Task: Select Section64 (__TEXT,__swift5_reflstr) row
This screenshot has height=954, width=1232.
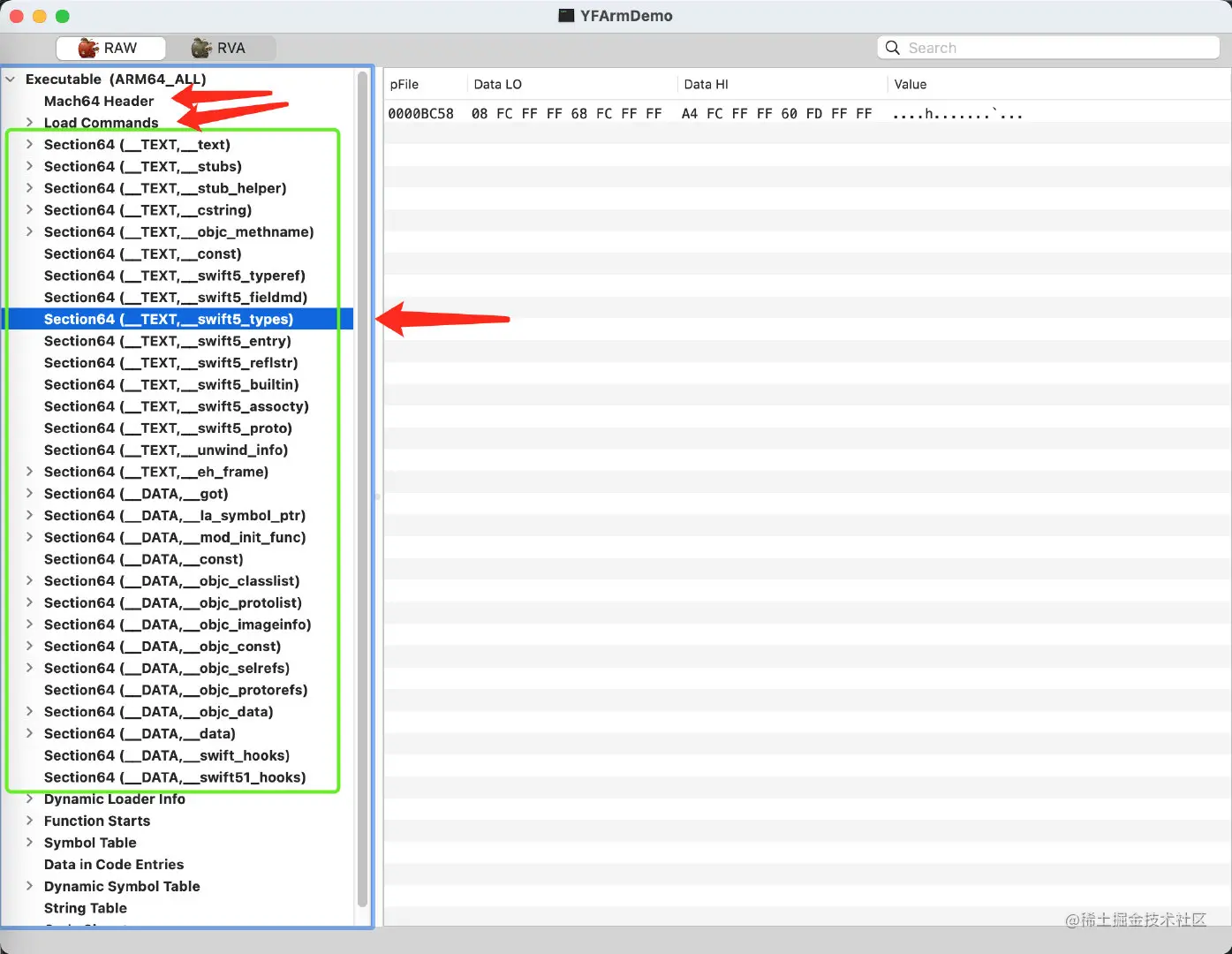Action: (178, 362)
